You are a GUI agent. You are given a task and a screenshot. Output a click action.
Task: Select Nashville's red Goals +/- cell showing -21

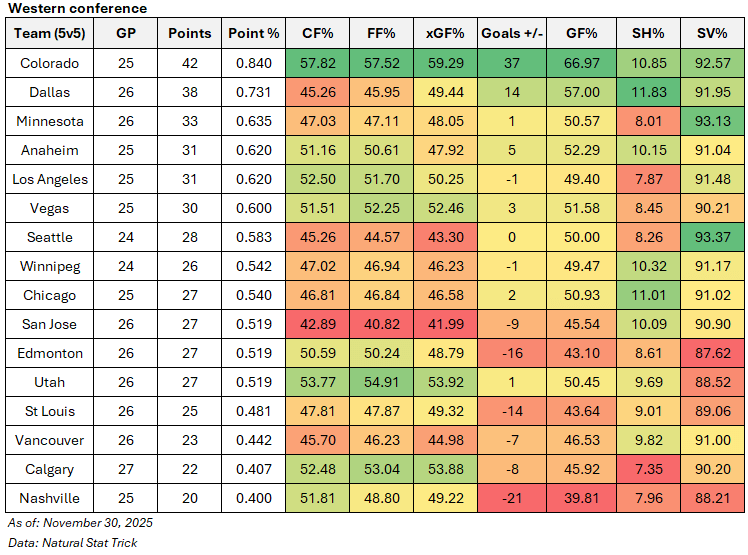coord(511,498)
